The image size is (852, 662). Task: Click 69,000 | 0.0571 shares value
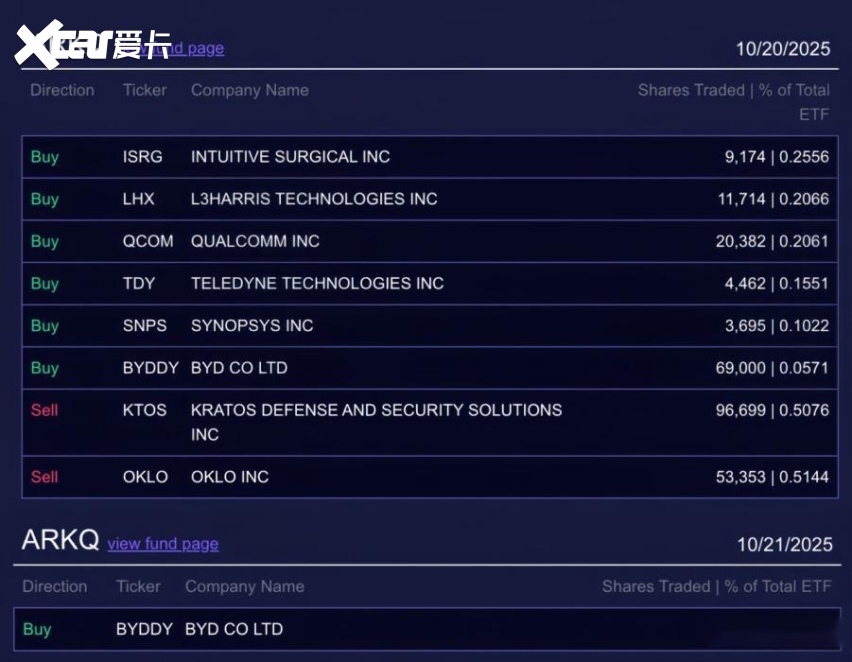772,368
